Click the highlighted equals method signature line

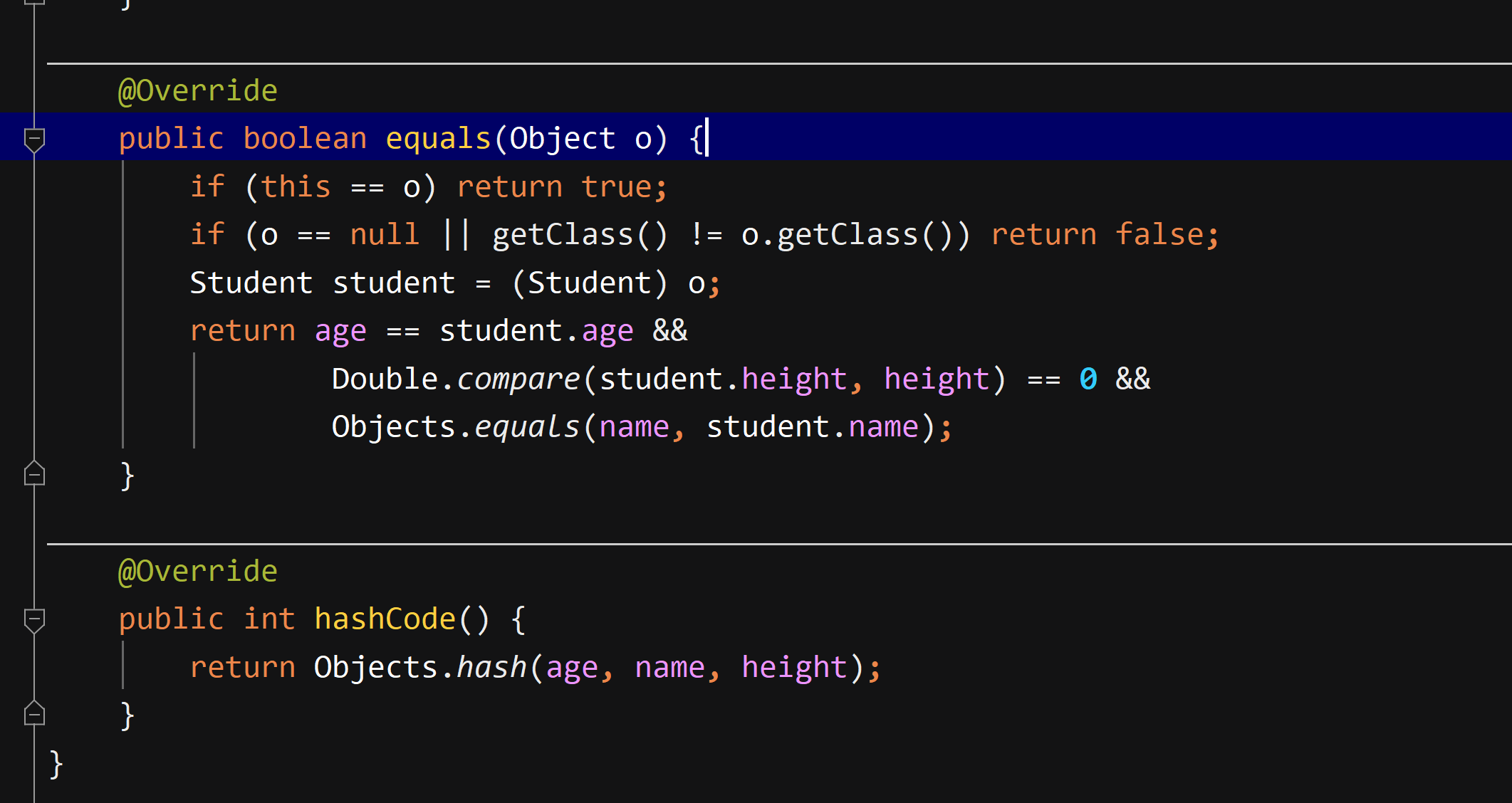pyautogui.click(x=413, y=137)
